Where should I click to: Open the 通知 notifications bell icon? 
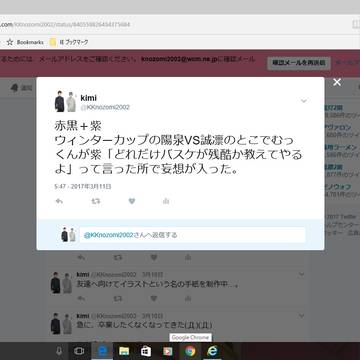point(14,88)
